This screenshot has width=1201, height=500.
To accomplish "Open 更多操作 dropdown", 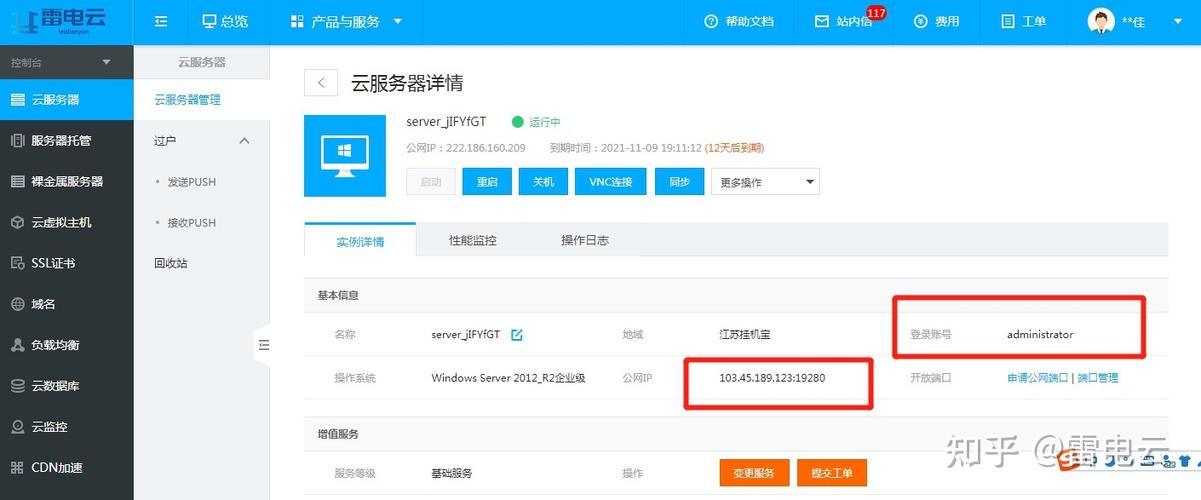I will (765, 182).
